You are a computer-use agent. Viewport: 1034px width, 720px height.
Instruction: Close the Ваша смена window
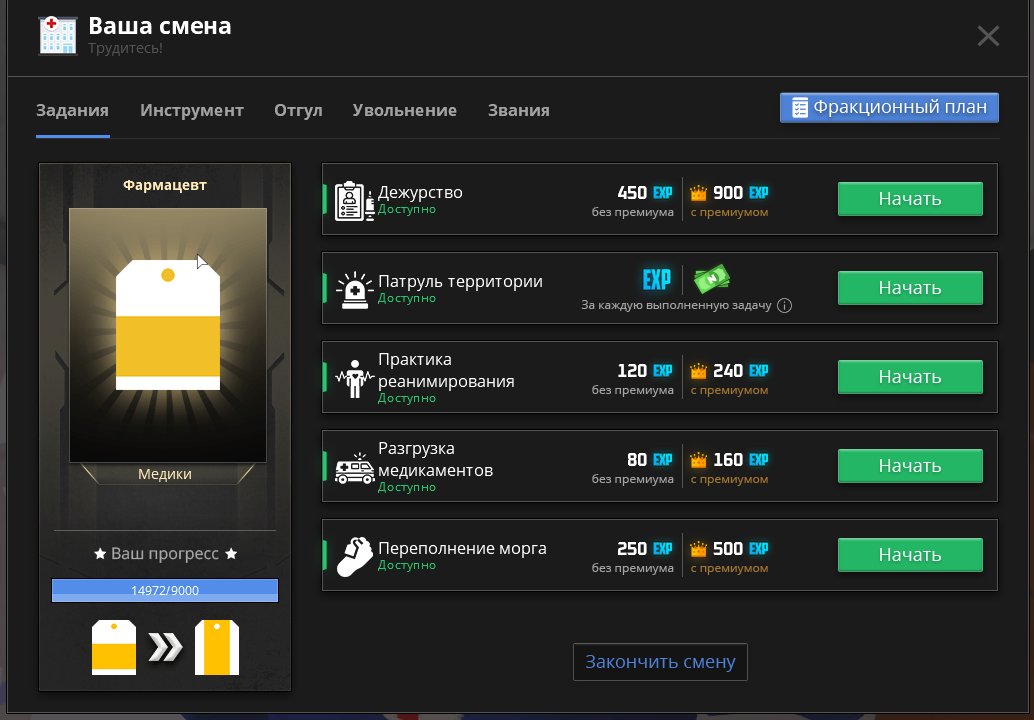point(988,36)
